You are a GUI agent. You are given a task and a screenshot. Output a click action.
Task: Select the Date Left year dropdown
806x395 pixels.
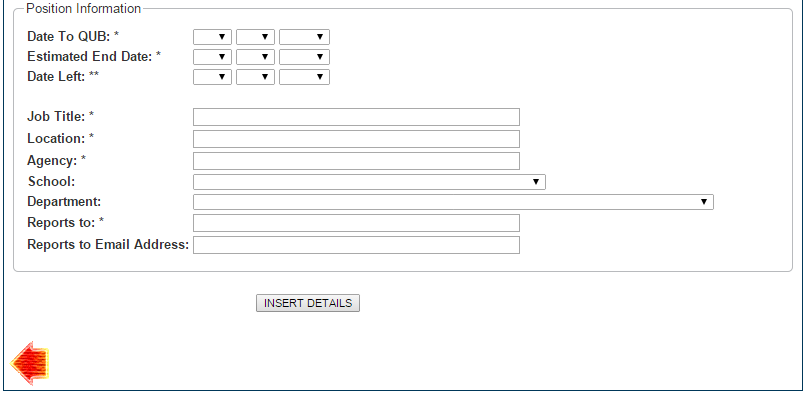(304, 77)
